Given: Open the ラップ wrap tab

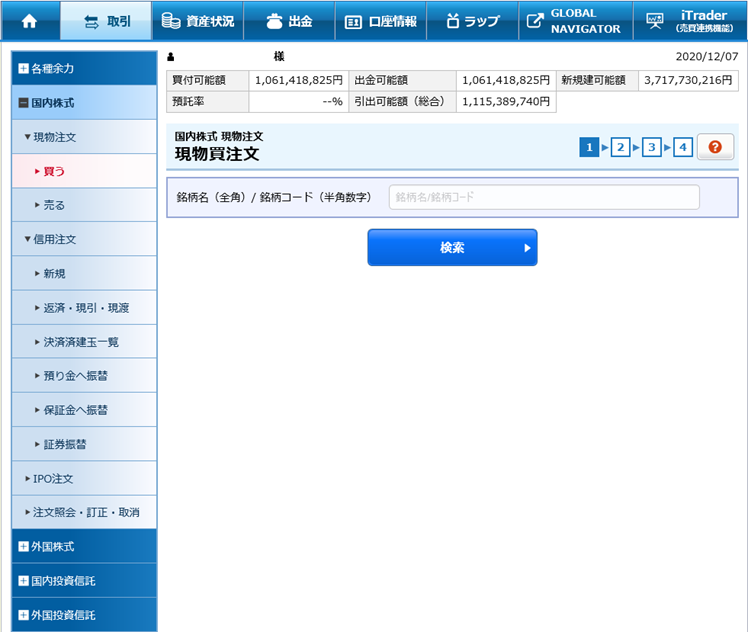Looking at the screenshot, I should pos(472,21).
